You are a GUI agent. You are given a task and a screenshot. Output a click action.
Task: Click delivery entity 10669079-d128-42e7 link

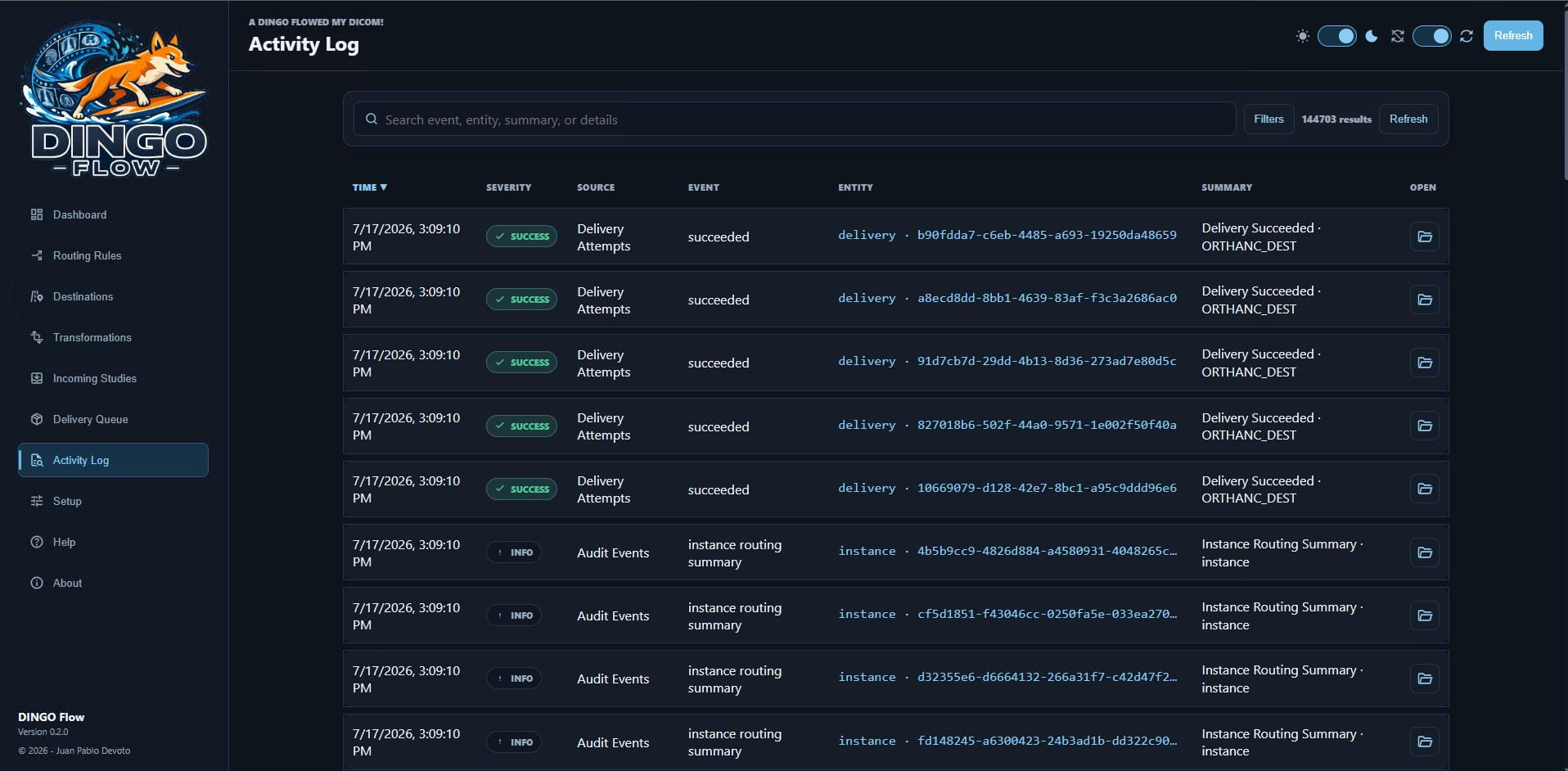pyautogui.click(x=1007, y=488)
